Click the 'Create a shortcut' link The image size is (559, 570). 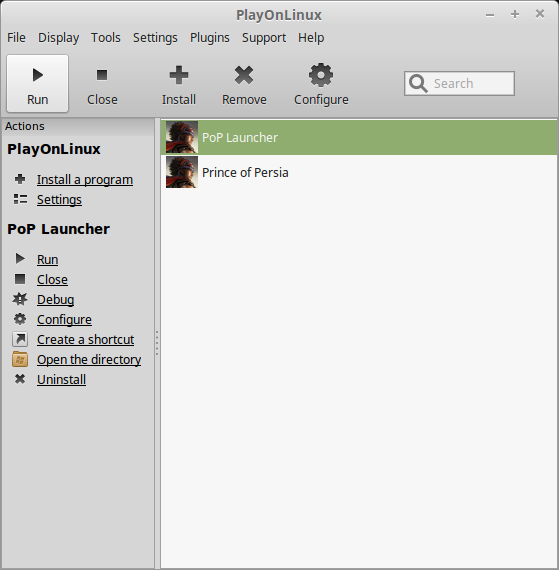(x=85, y=340)
